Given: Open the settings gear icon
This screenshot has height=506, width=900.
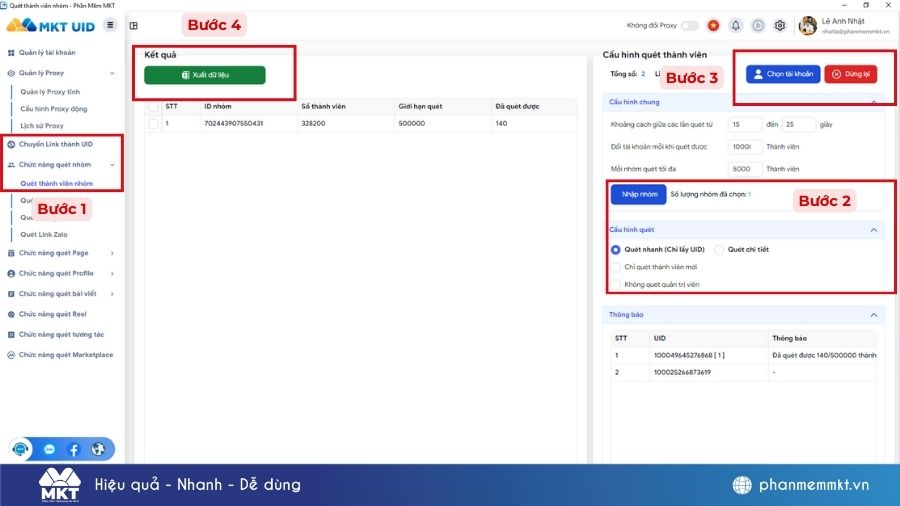Looking at the screenshot, I should point(779,26).
